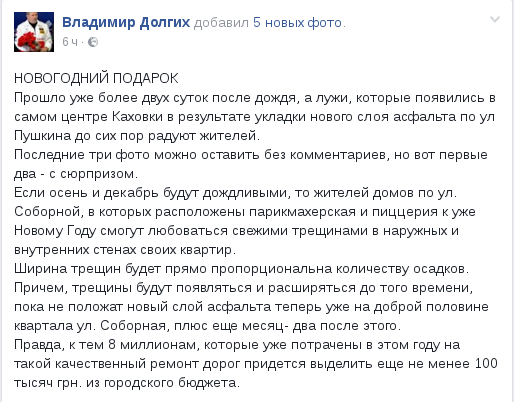This screenshot has width=514, height=402.
Task: Open the Владимир Долгих profile name link
Action: pos(126,22)
